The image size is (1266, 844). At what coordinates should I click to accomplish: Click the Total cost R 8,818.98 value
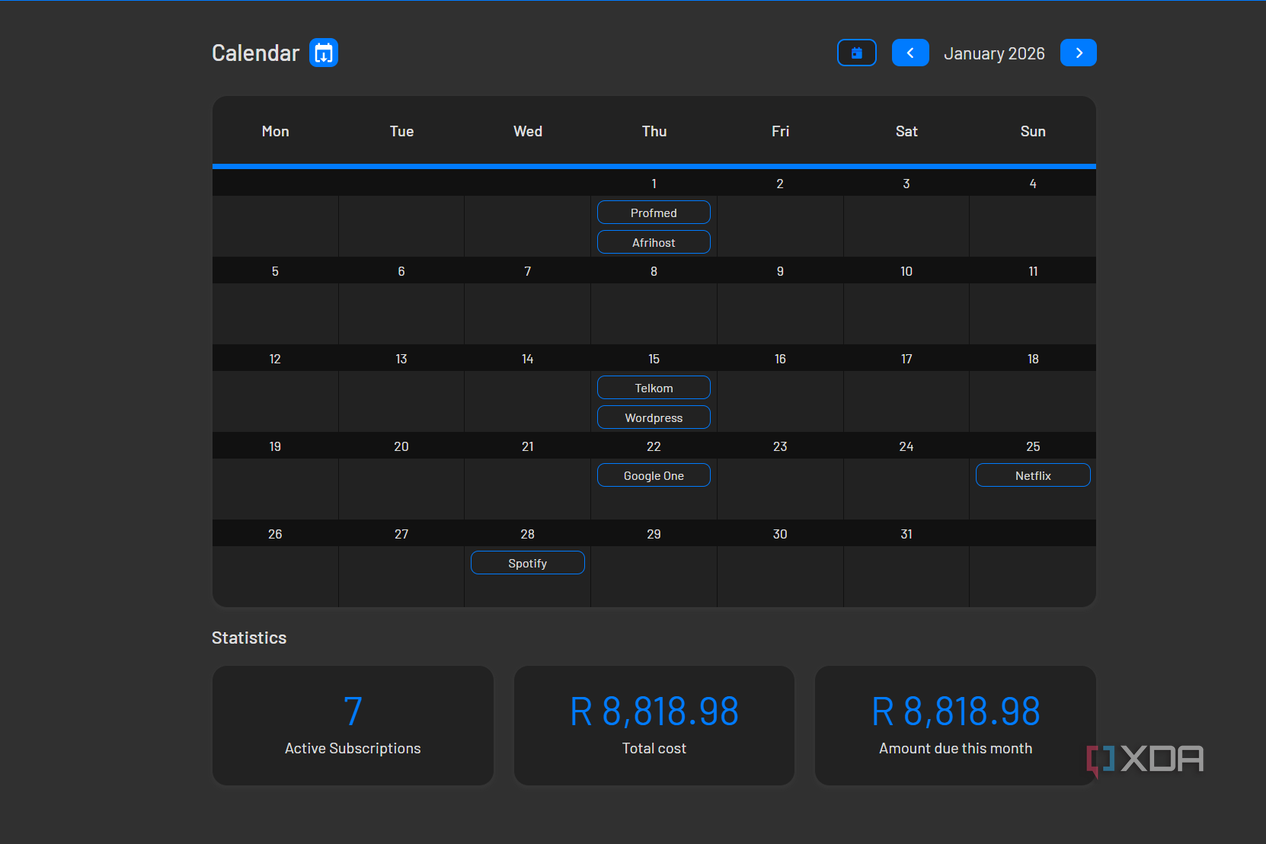point(654,712)
